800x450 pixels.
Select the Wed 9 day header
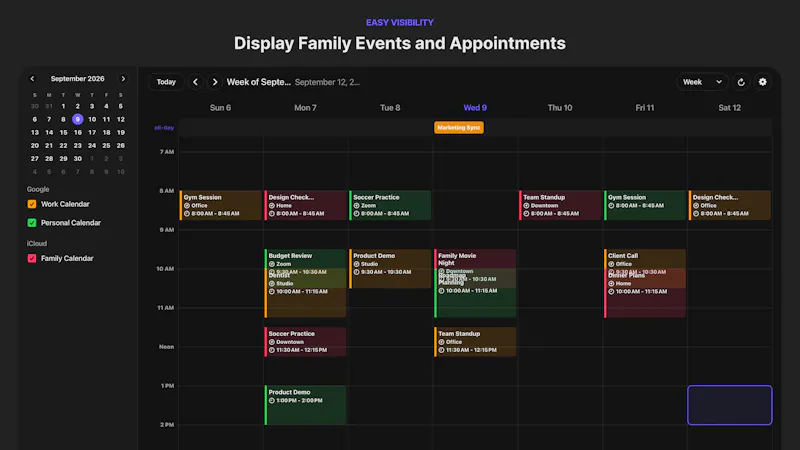tap(475, 108)
